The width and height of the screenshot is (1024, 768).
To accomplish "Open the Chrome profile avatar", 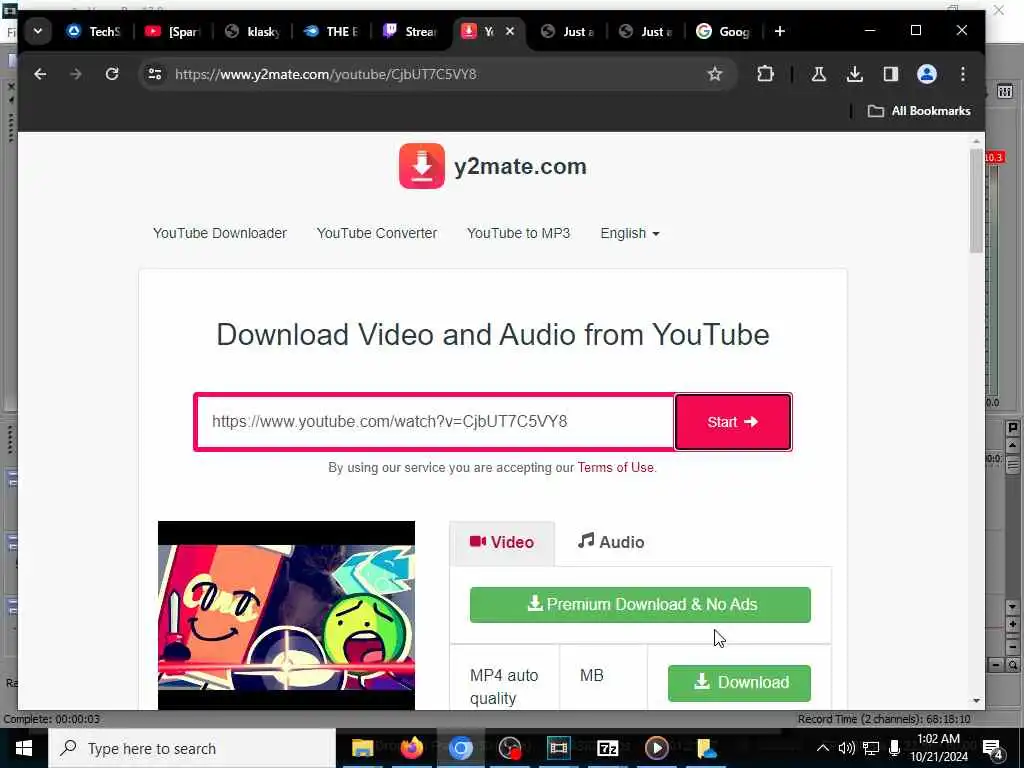I will click(927, 74).
